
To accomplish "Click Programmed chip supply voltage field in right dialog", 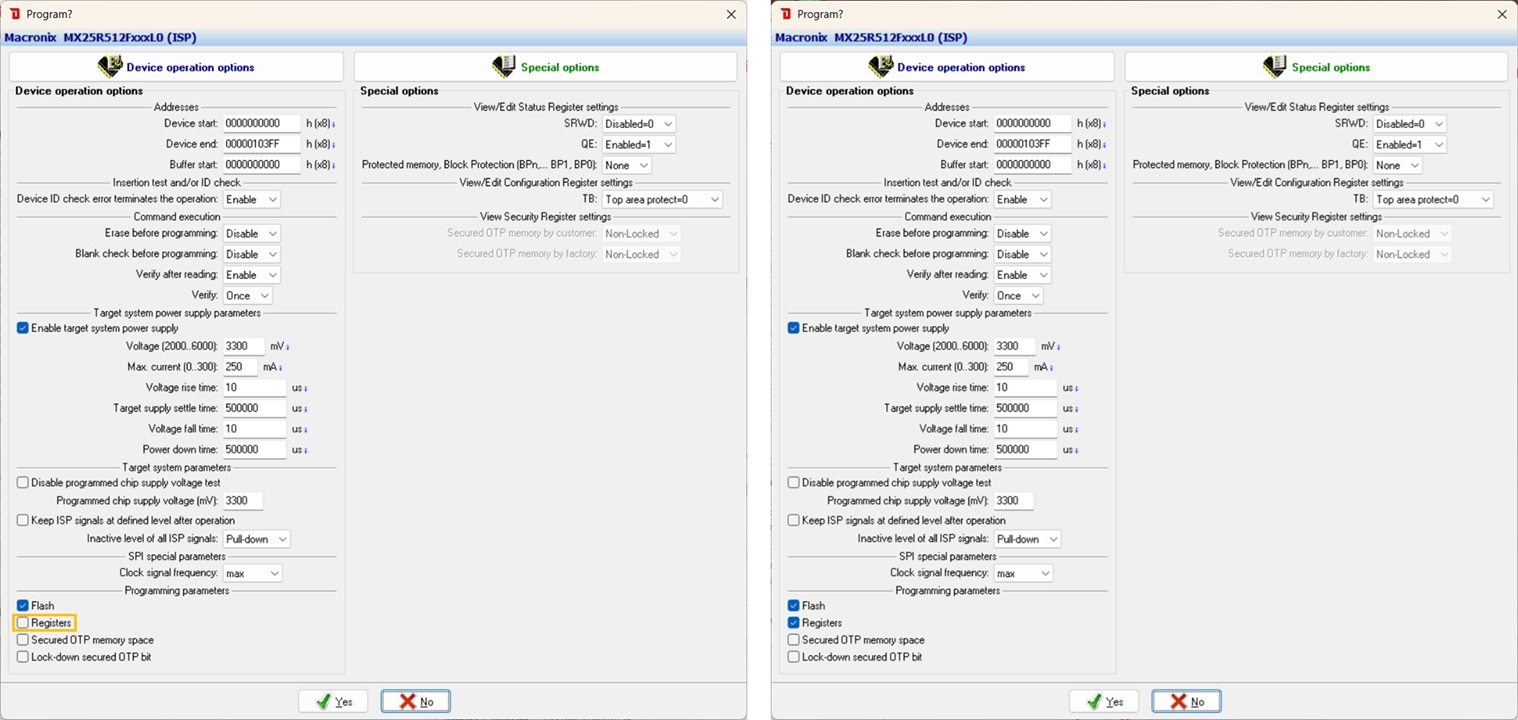I will (x=1012, y=501).
